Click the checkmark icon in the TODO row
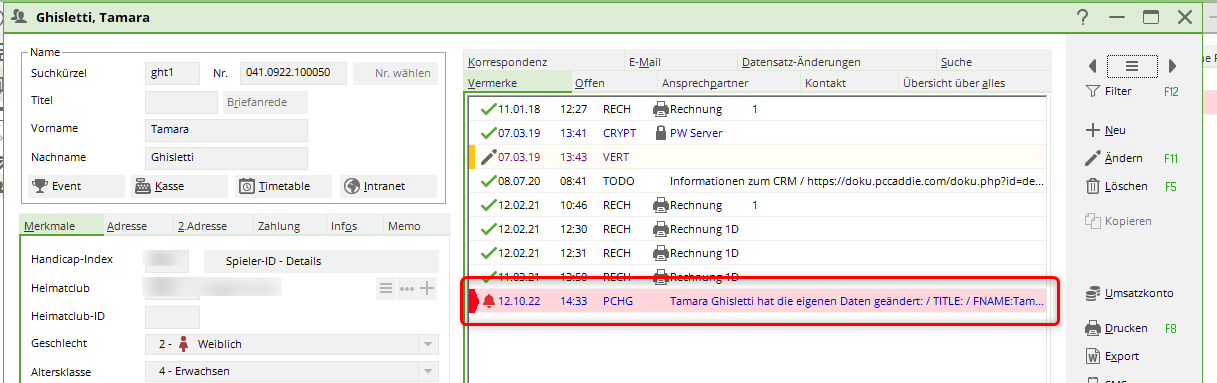This screenshot has width=1217, height=383. click(488, 181)
